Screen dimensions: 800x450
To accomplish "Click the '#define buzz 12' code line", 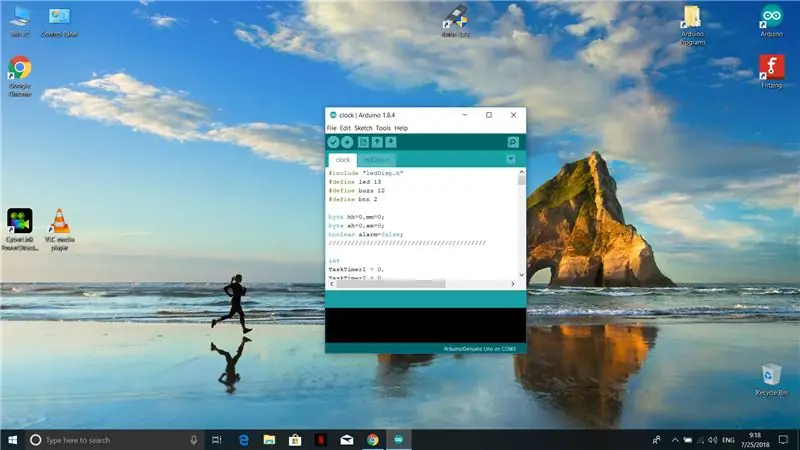I will click(357, 190).
